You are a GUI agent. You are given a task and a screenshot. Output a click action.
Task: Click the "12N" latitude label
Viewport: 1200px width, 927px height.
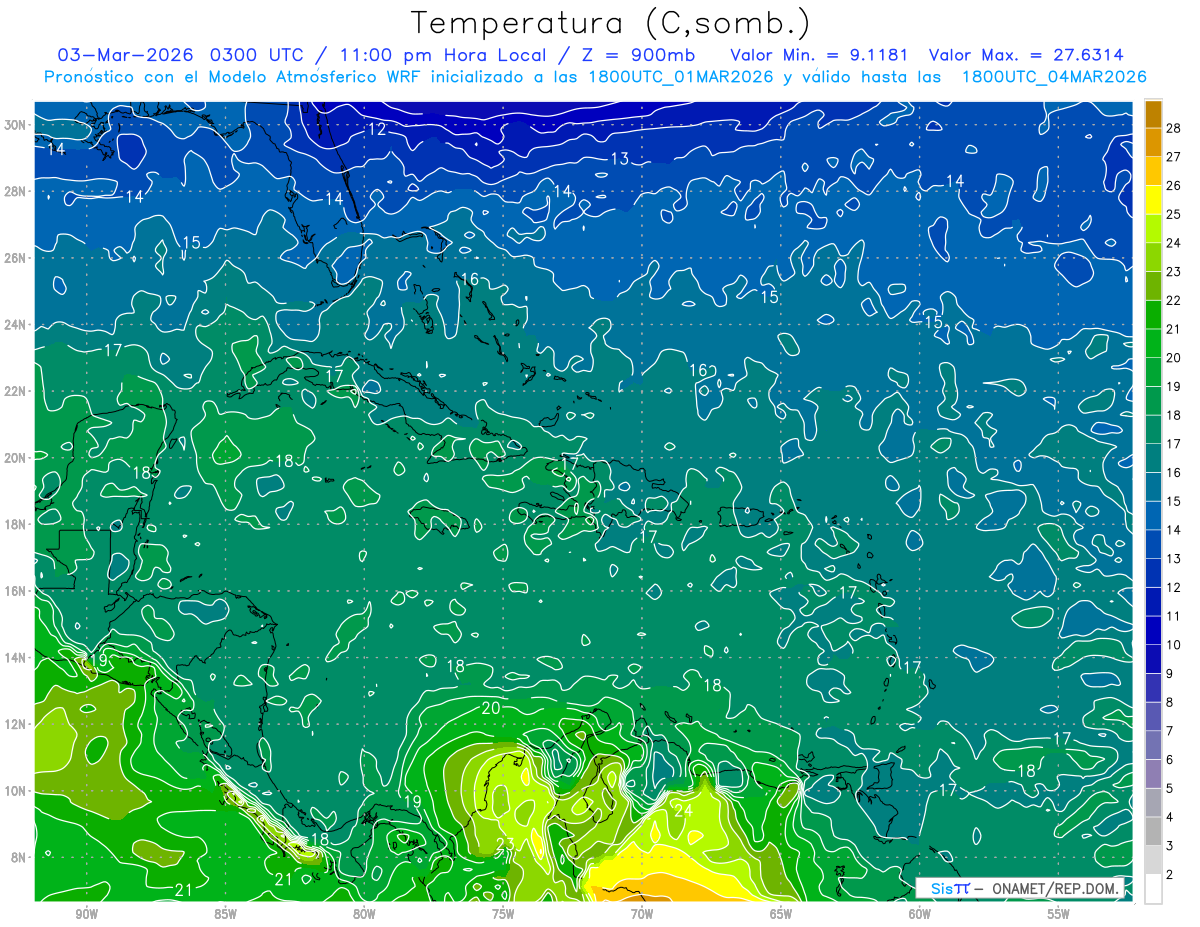click(x=15, y=724)
